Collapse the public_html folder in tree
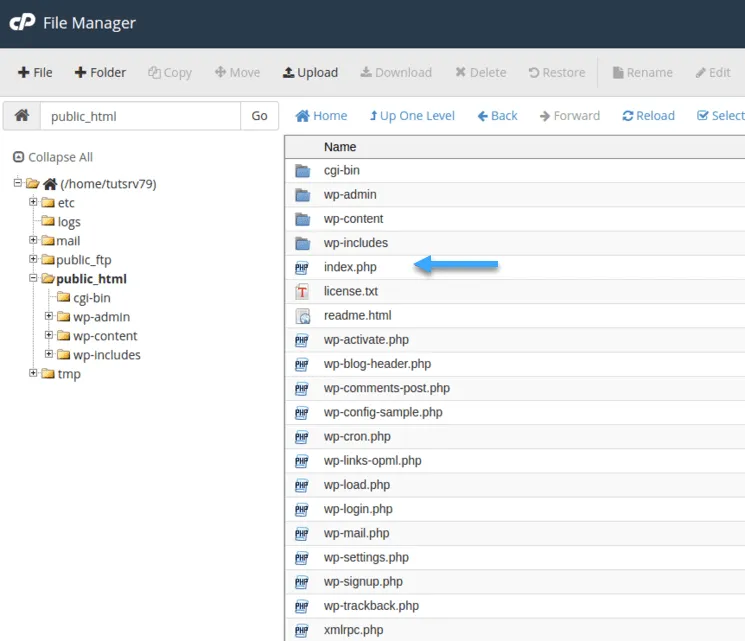The height and width of the screenshot is (641, 745). 33,277
